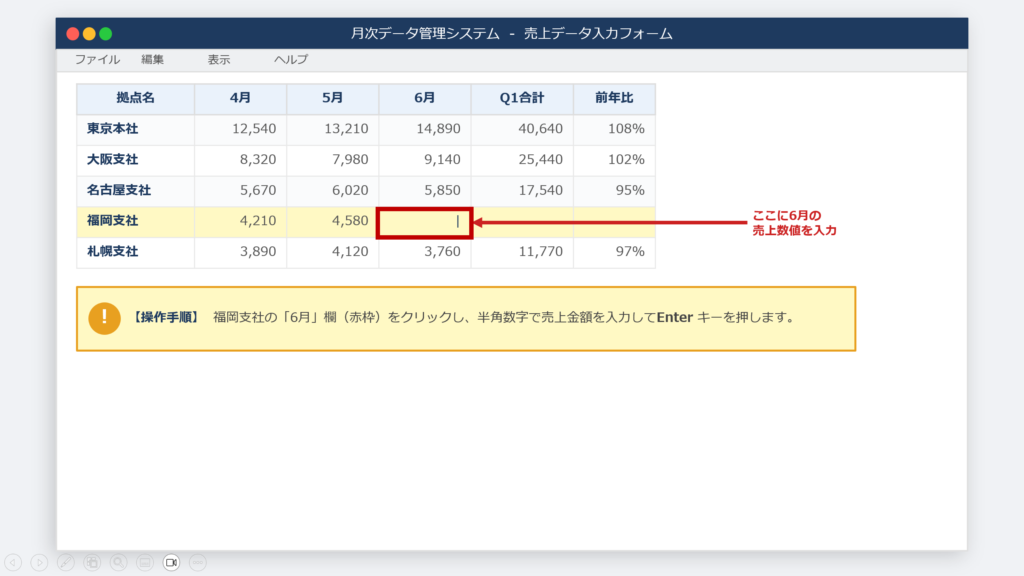Select the 前年比 column header
The height and width of the screenshot is (576, 1024).
(614, 98)
